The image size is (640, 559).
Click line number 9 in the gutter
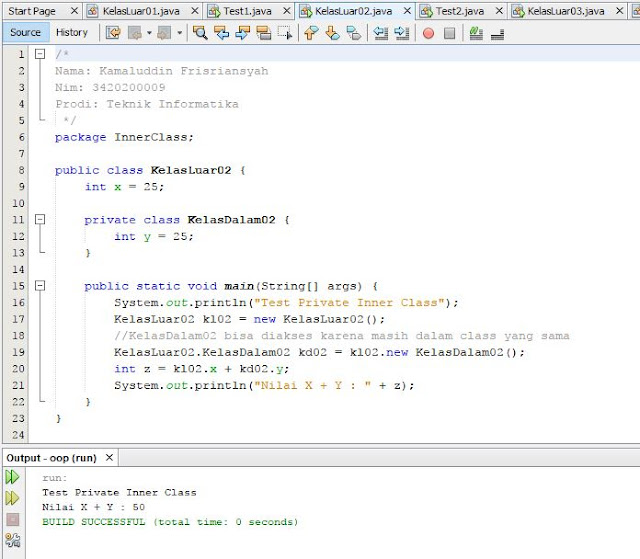(x=21, y=186)
